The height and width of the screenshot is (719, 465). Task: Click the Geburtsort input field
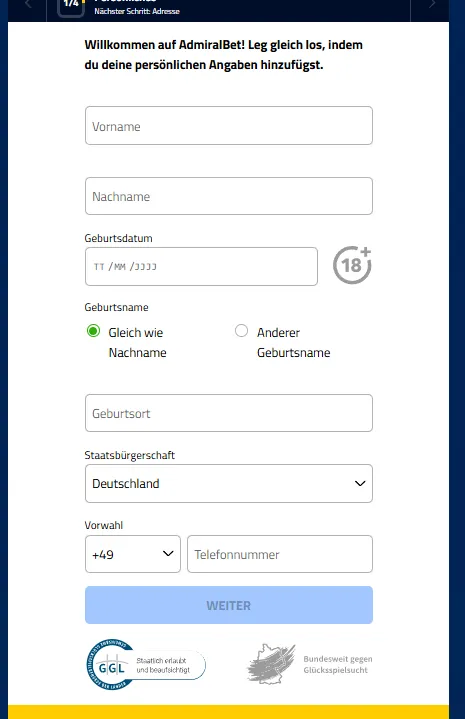[228, 413]
